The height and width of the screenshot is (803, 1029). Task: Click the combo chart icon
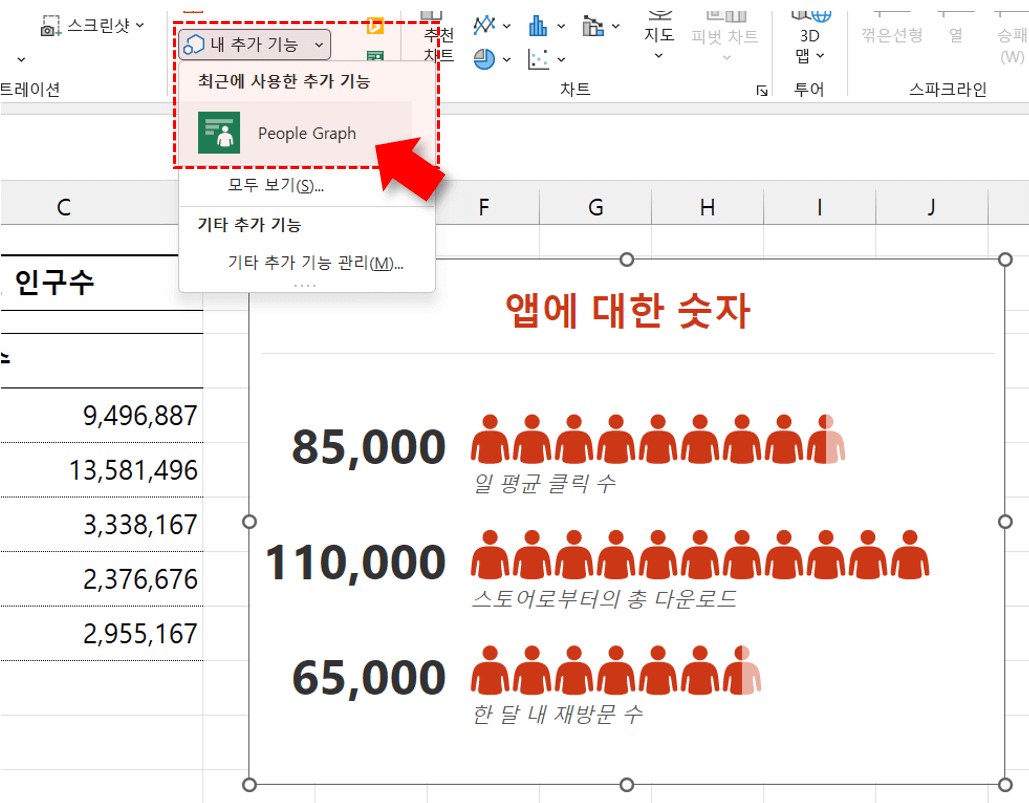(593, 26)
